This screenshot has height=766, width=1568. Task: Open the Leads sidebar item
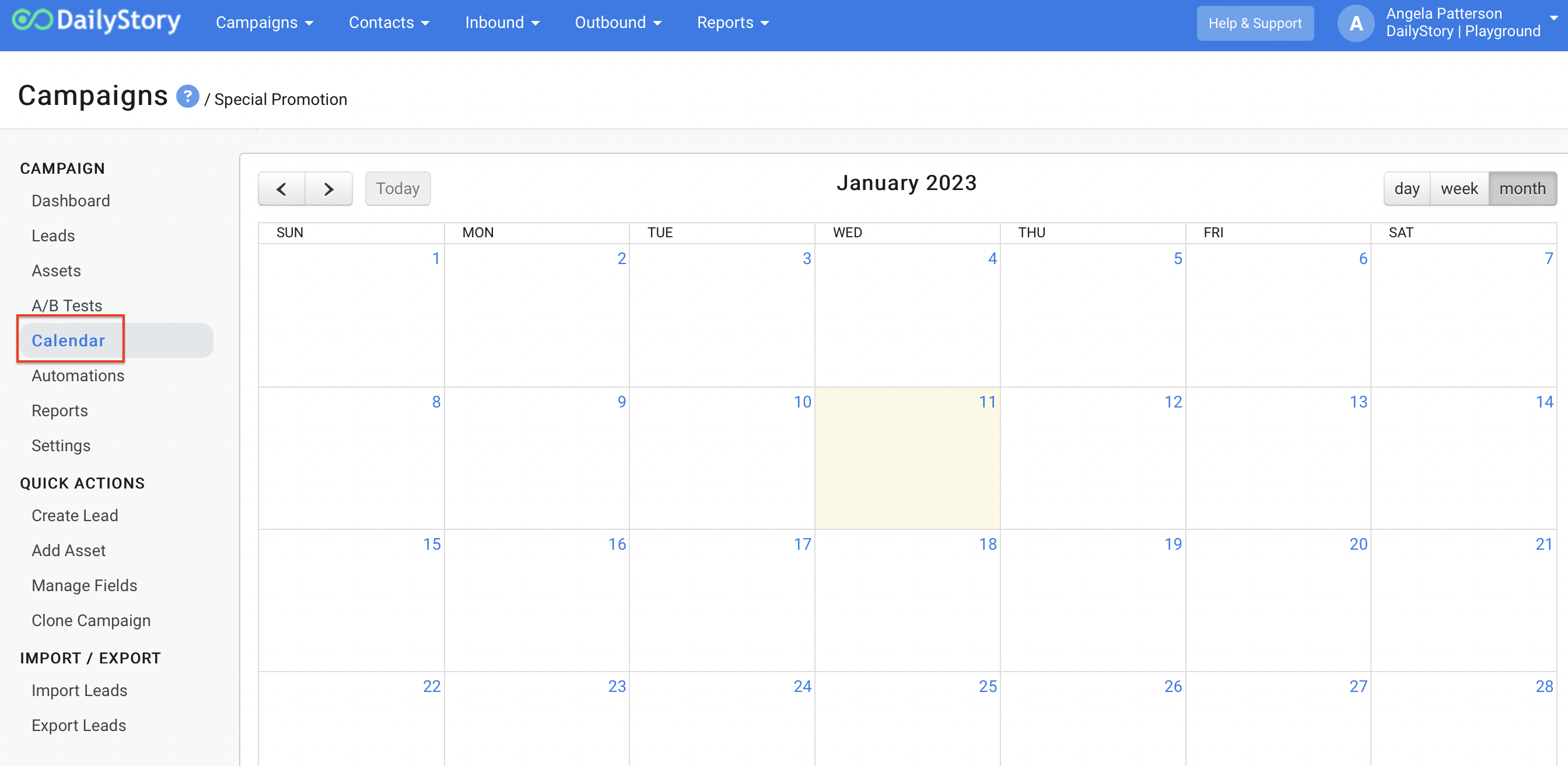pyautogui.click(x=53, y=236)
